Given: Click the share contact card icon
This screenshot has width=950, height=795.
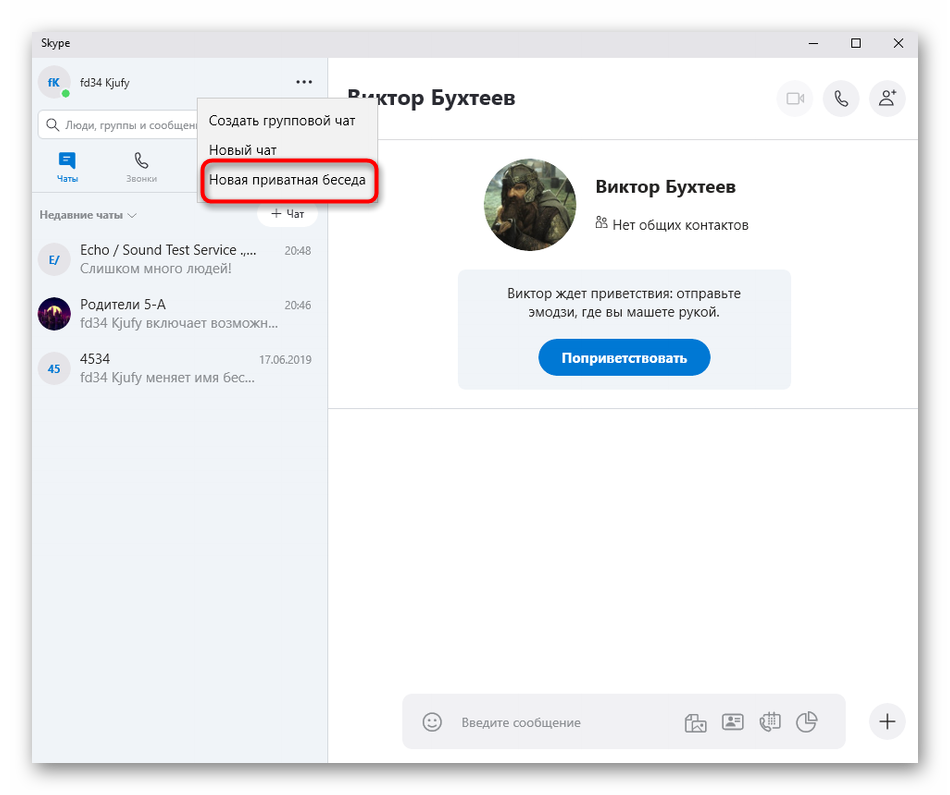Looking at the screenshot, I should click(733, 722).
